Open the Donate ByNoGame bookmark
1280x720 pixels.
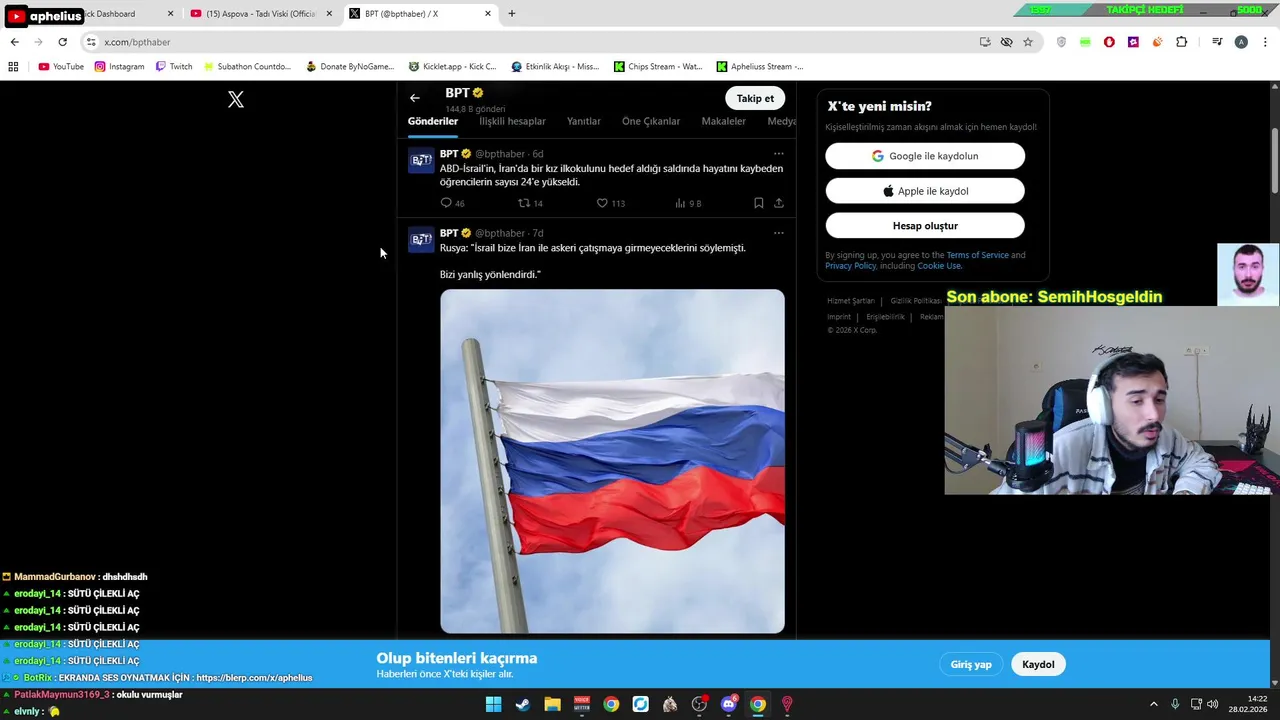(350, 67)
